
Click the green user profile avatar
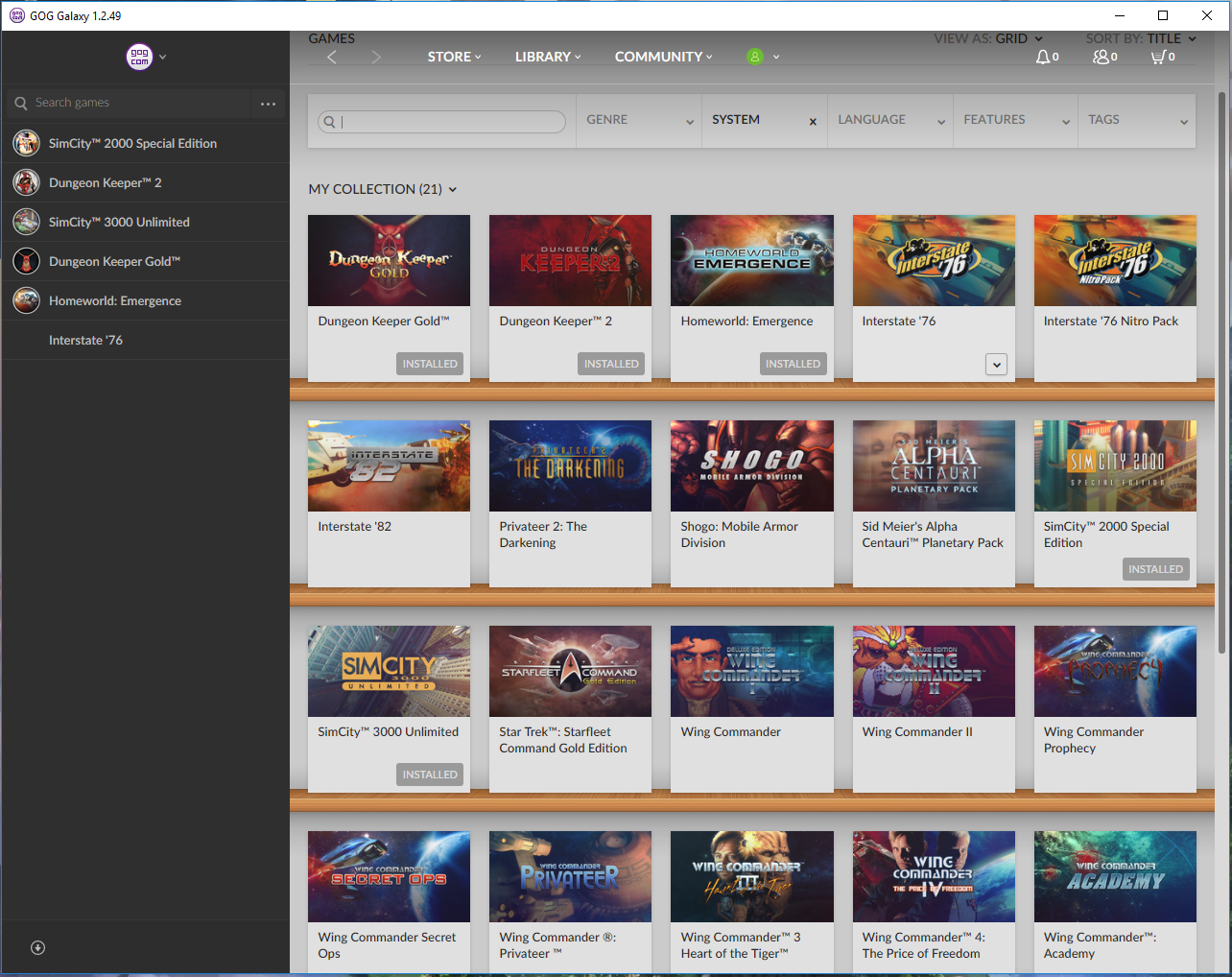(x=755, y=57)
